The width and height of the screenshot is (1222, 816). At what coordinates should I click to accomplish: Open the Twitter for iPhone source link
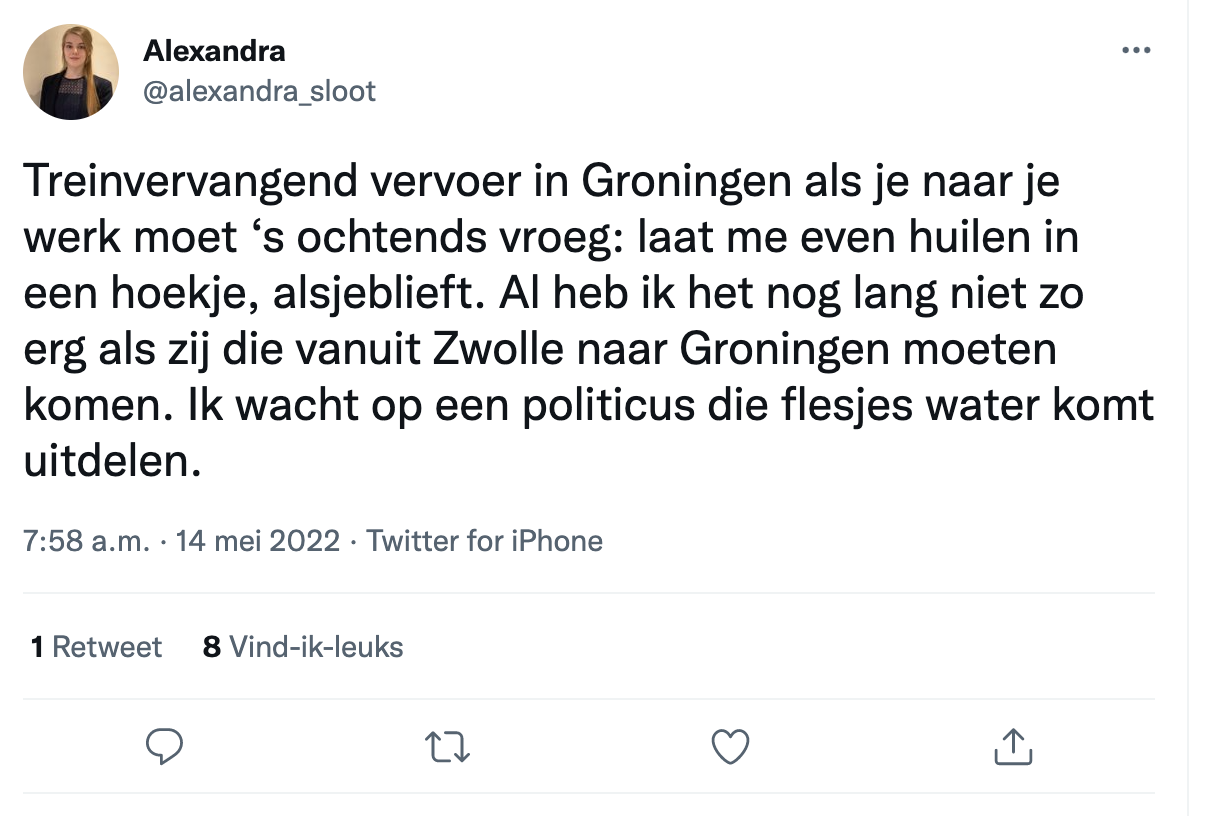point(484,541)
